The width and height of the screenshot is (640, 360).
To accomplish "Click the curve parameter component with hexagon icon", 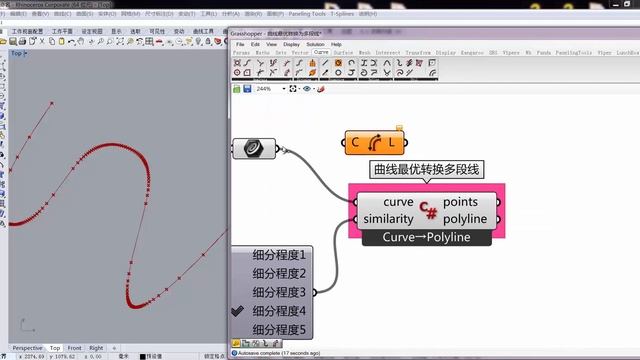I will pyautogui.click(x=254, y=149).
